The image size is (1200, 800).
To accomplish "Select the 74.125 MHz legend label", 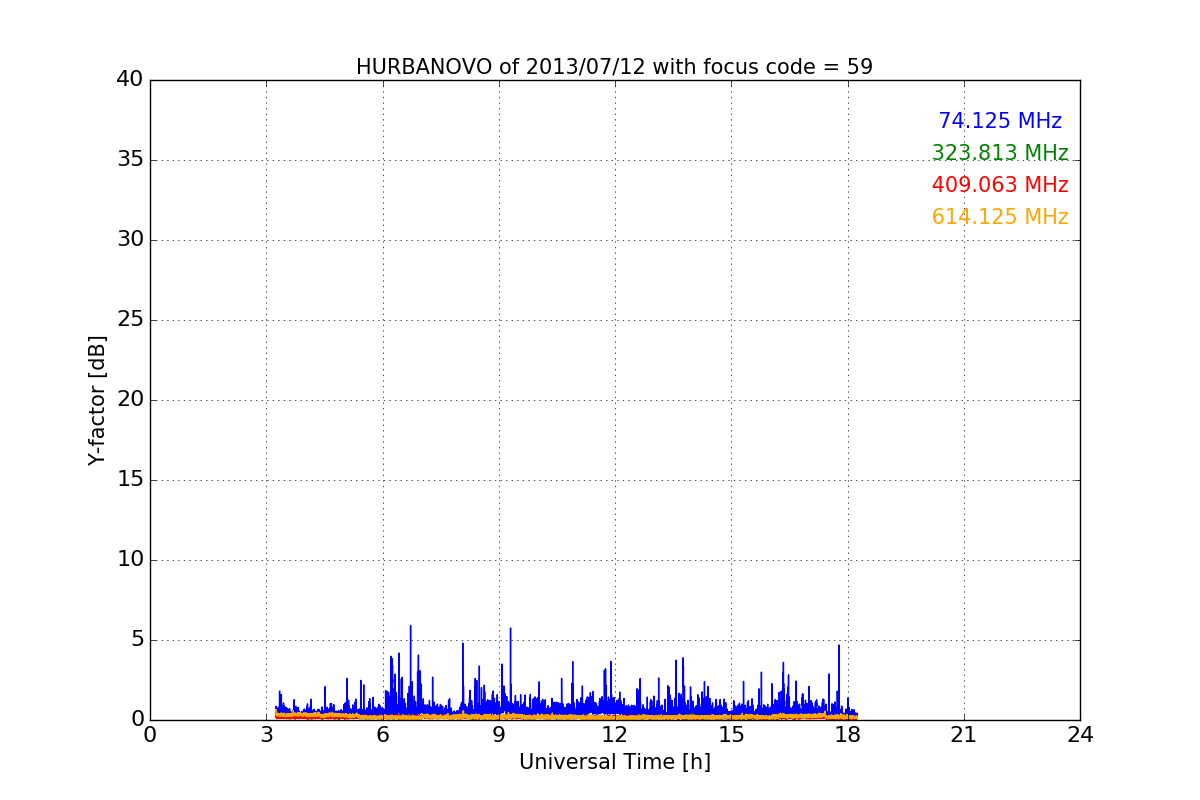I will pos(1000,121).
